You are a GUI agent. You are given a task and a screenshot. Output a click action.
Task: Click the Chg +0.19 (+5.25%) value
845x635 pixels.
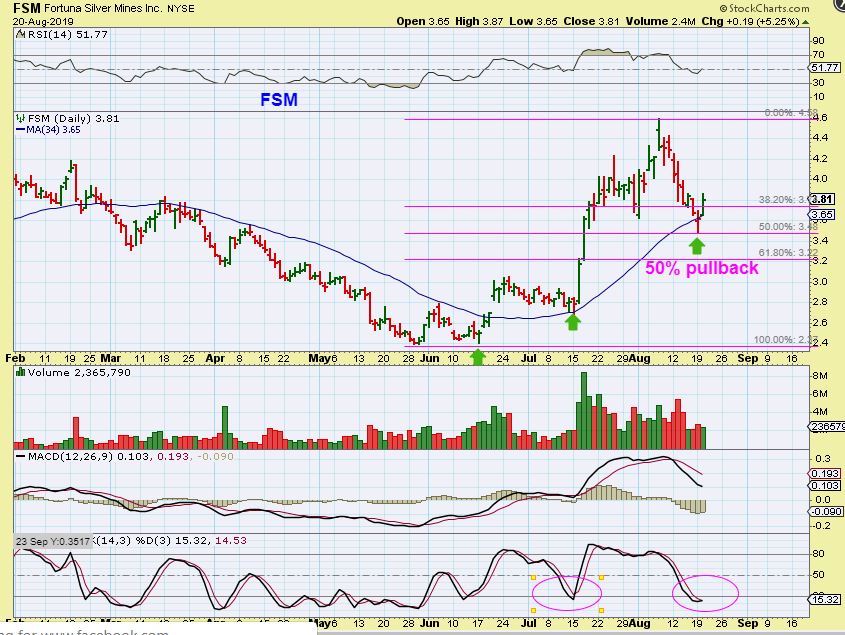(x=750, y=22)
